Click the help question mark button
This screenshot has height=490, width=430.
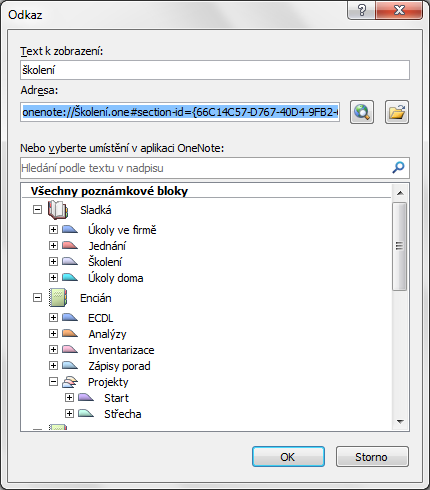pyautogui.click(x=362, y=10)
